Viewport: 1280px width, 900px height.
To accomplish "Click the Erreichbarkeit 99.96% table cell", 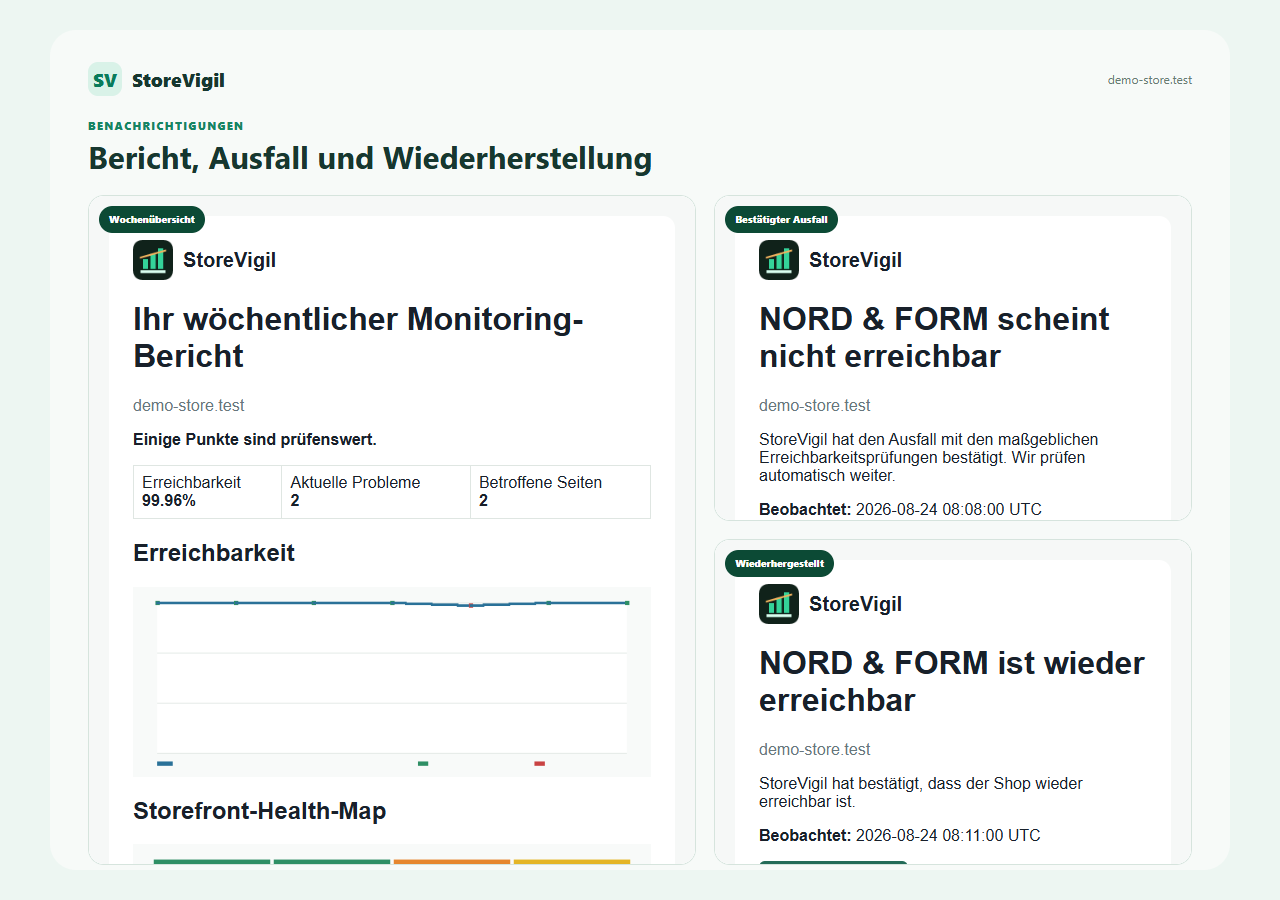I will 207,492.
